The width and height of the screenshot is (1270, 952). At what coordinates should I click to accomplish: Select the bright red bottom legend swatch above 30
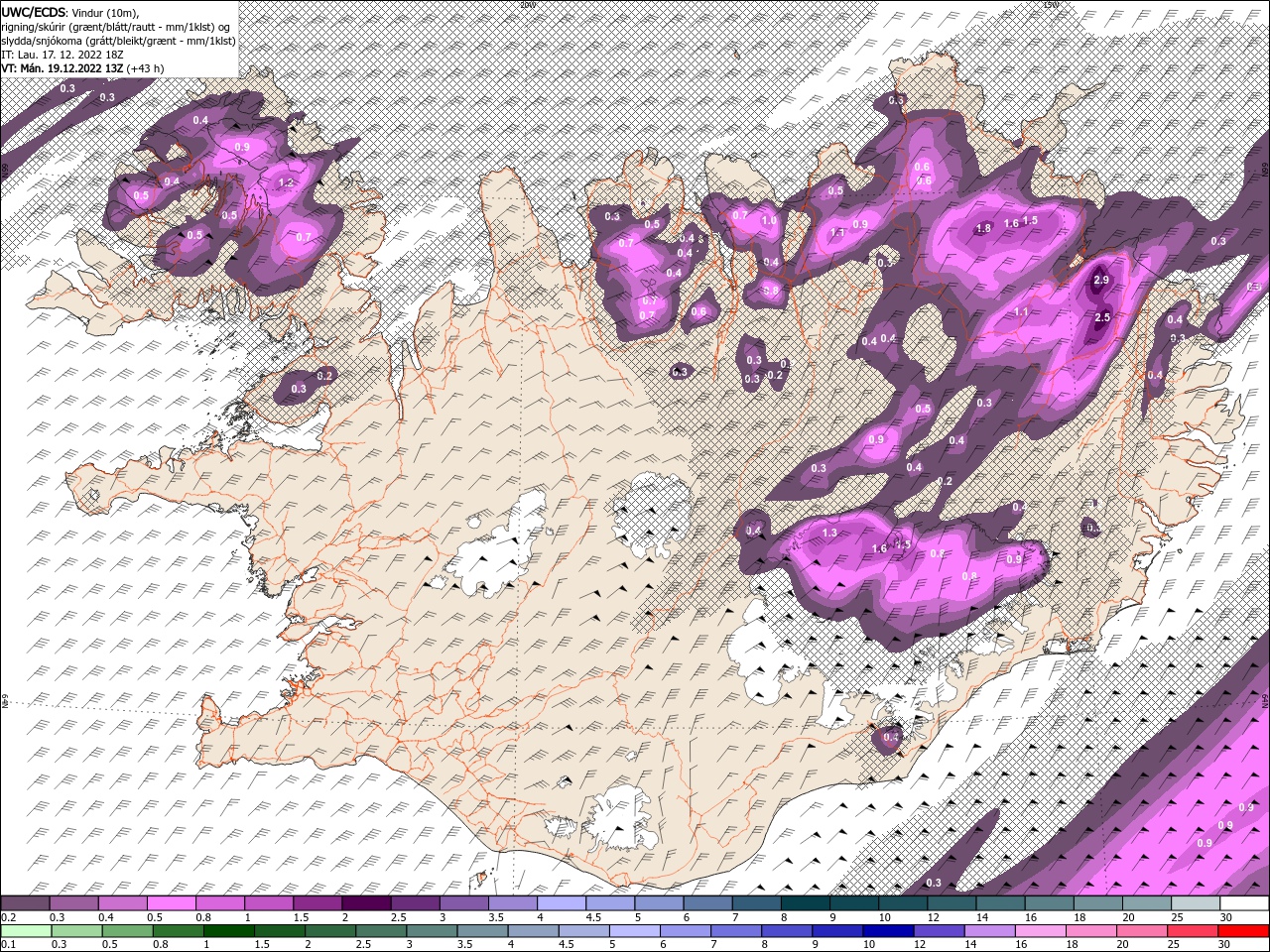(1242, 930)
